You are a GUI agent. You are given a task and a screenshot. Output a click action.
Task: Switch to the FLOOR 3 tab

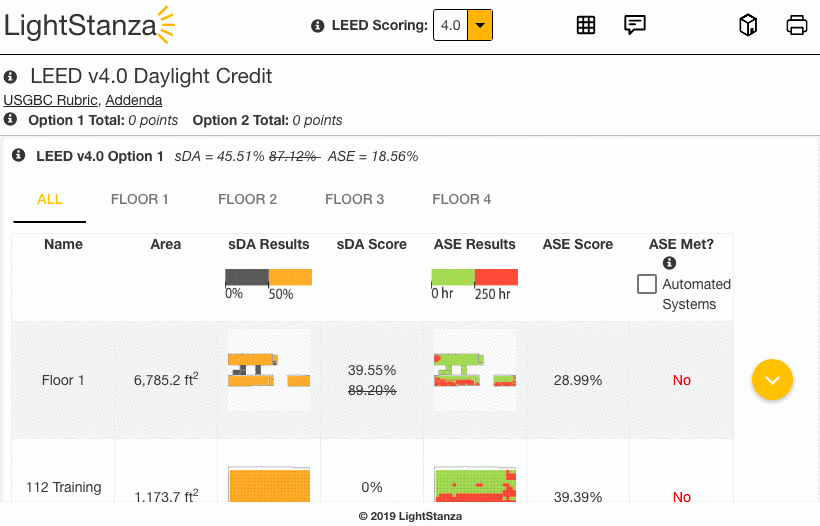(x=355, y=199)
